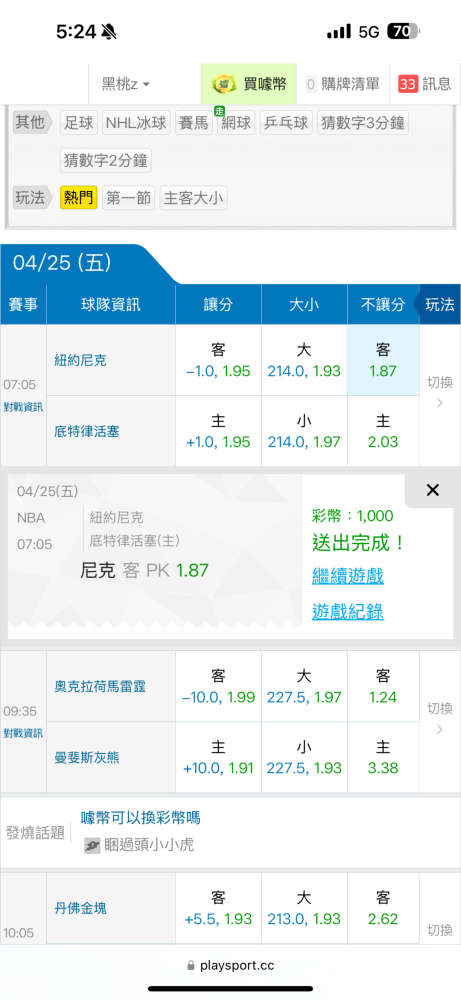
Task: Pick 紐約尼克 spread 客 -1.0, 1.95
Action: point(218,360)
